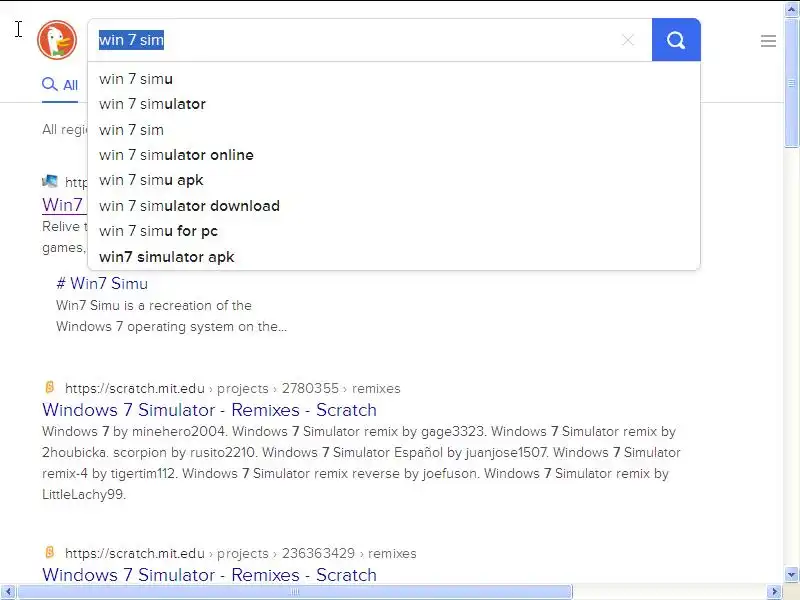800x600 pixels.
Task: Click Scratch favicon beside project 236363429 URL
Action: tap(49, 552)
